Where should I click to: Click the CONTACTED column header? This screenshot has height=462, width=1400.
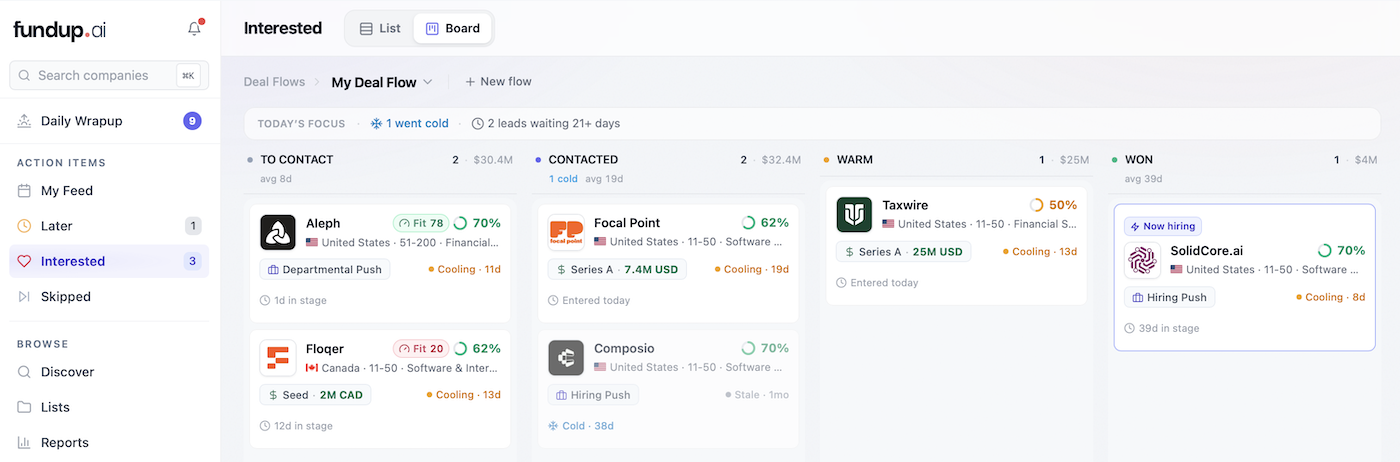click(583, 160)
